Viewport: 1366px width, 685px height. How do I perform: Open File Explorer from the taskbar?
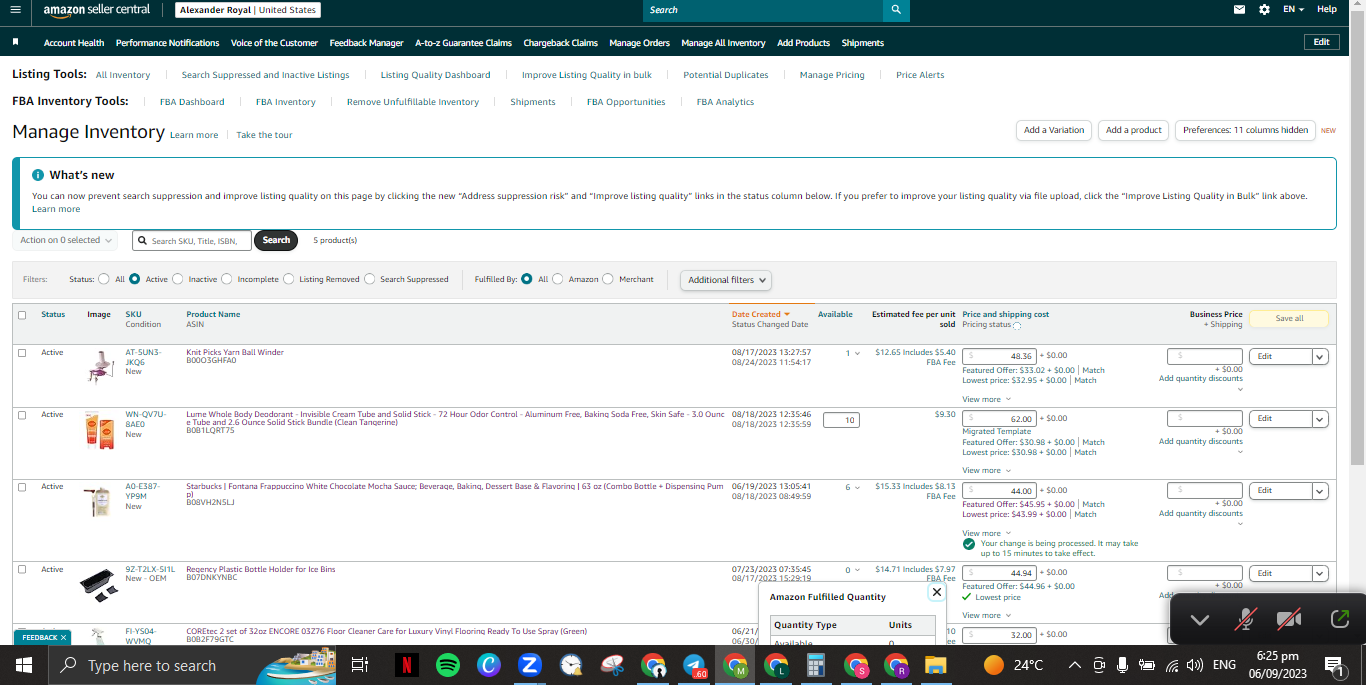935,665
